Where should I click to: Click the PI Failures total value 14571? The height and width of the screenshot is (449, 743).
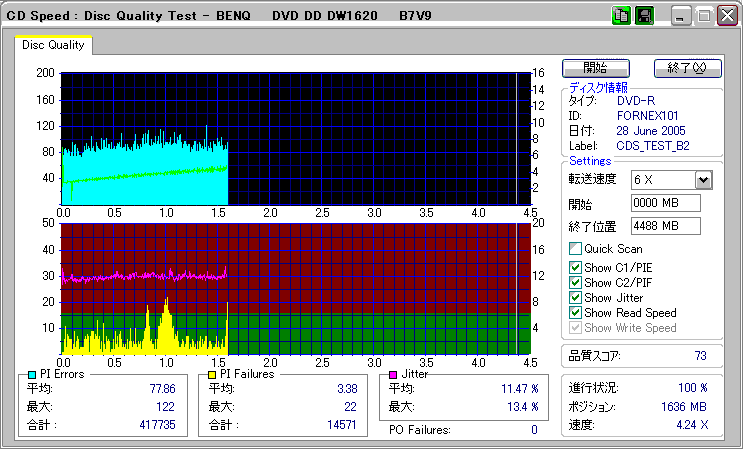tap(342, 424)
